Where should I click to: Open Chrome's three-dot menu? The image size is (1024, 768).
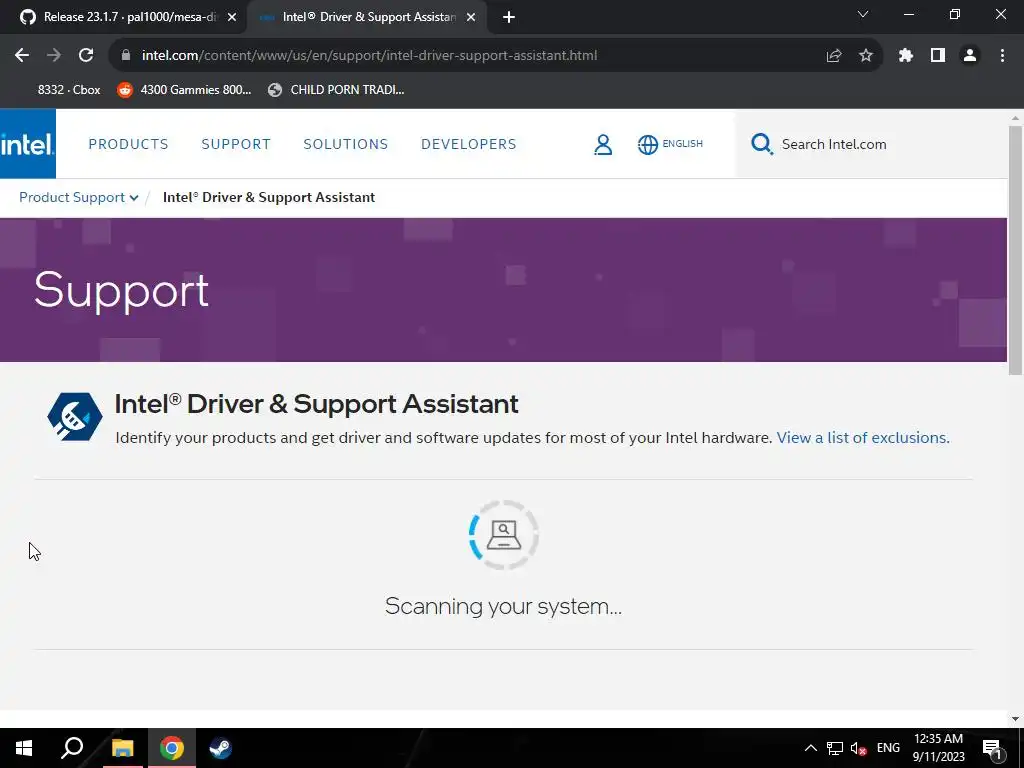1002,56
